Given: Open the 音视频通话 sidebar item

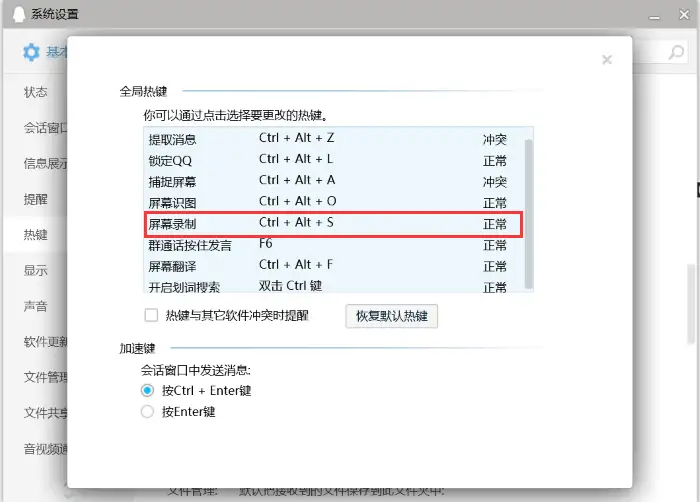Looking at the screenshot, I should pyautogui.click(x=36, y=448).
